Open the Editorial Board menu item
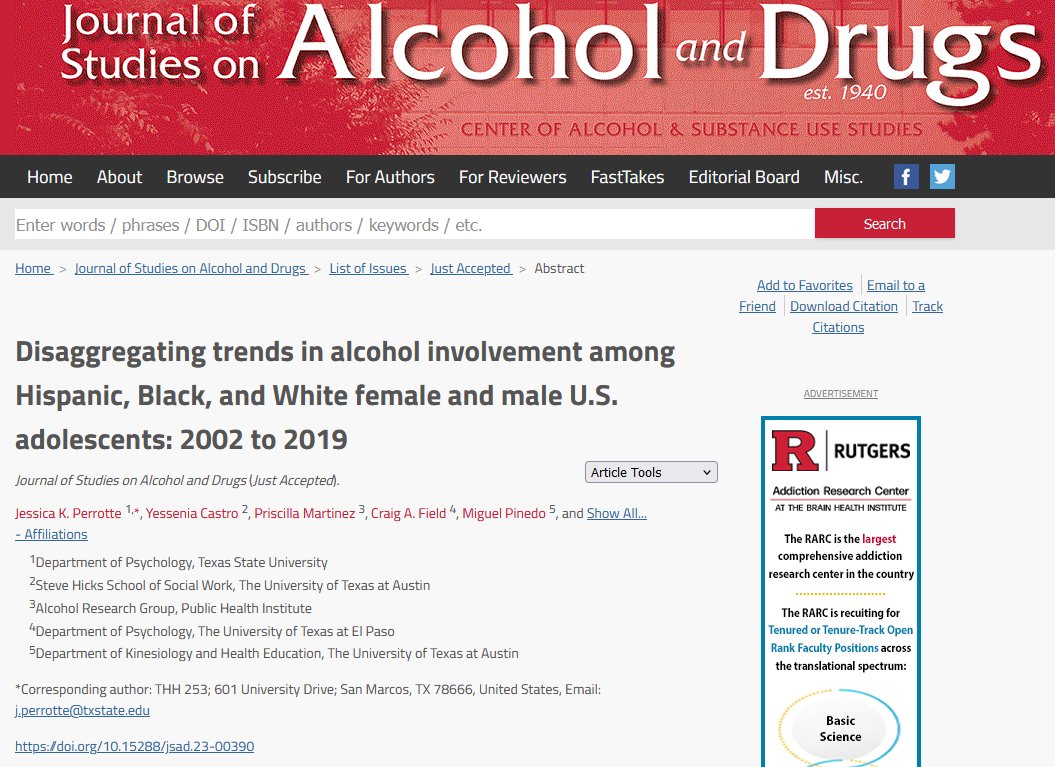 click(744, 177)
